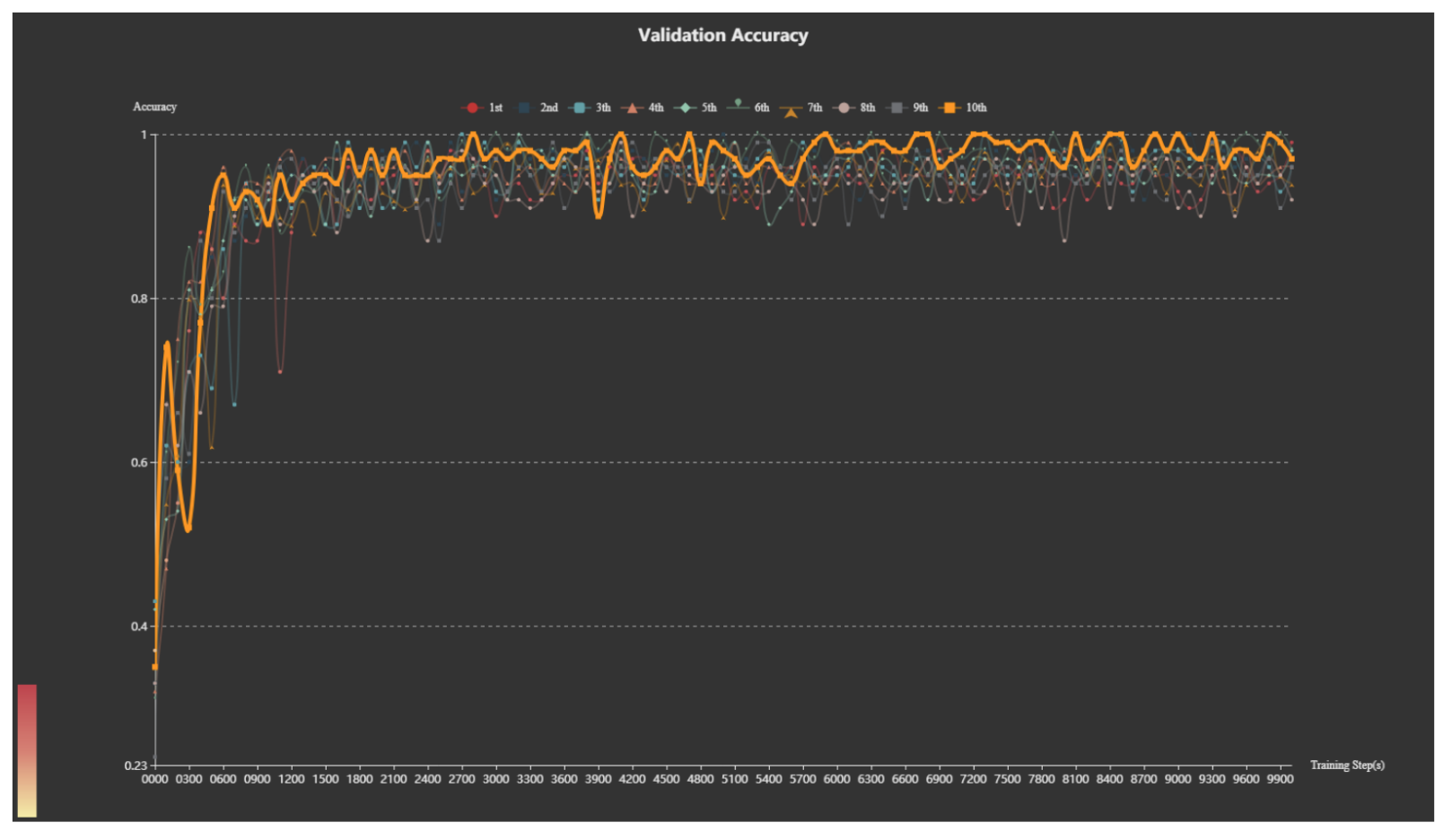Click the x-axis tick 6900
1452x840 pixels.
tap(939, 780)
